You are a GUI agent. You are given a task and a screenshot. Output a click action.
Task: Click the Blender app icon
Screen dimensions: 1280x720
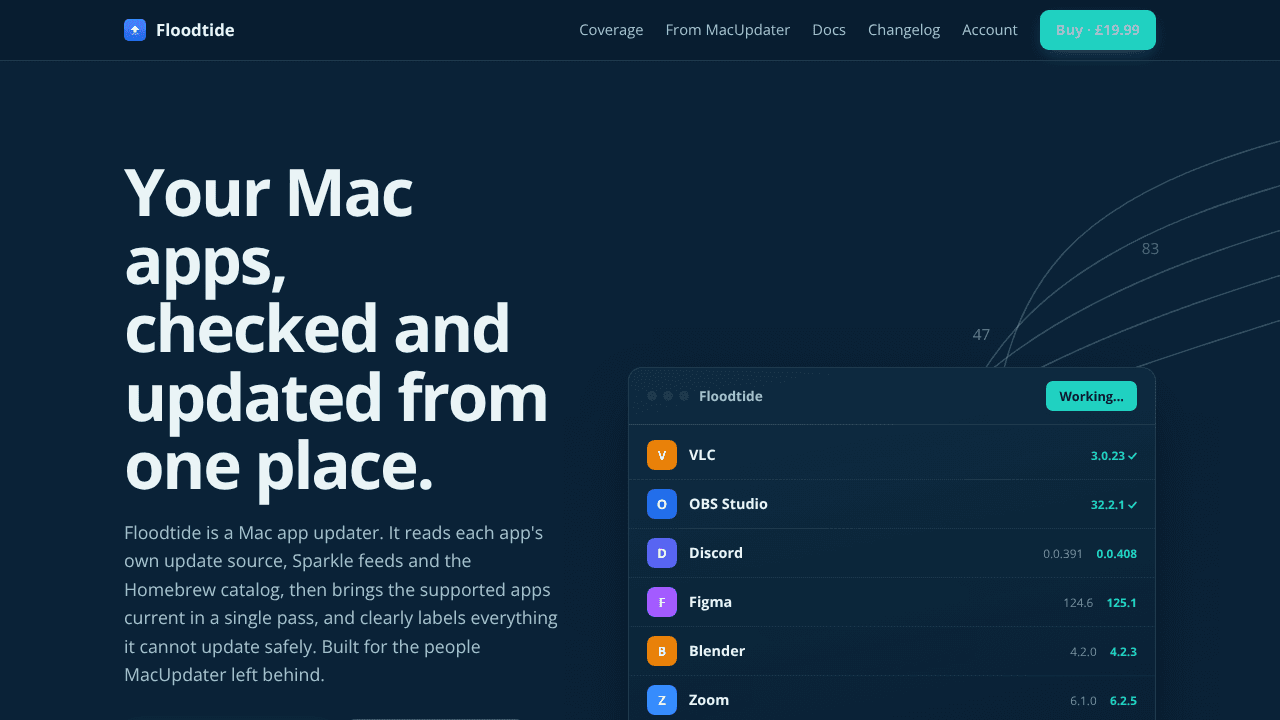click(x=662, y=651)
